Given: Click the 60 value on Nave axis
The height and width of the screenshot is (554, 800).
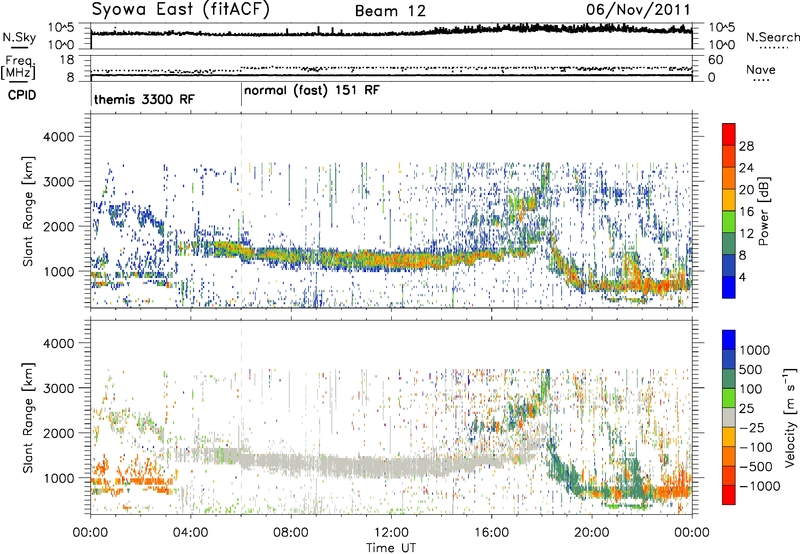Looking at the screenshot, I should tap(715, 60).
